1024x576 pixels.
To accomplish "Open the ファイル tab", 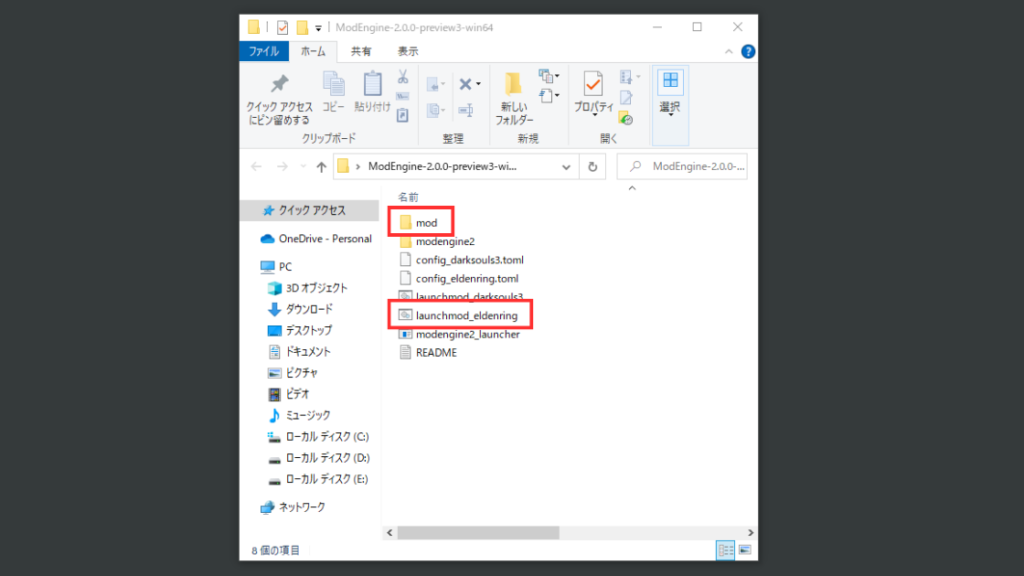I will [264, 51].
